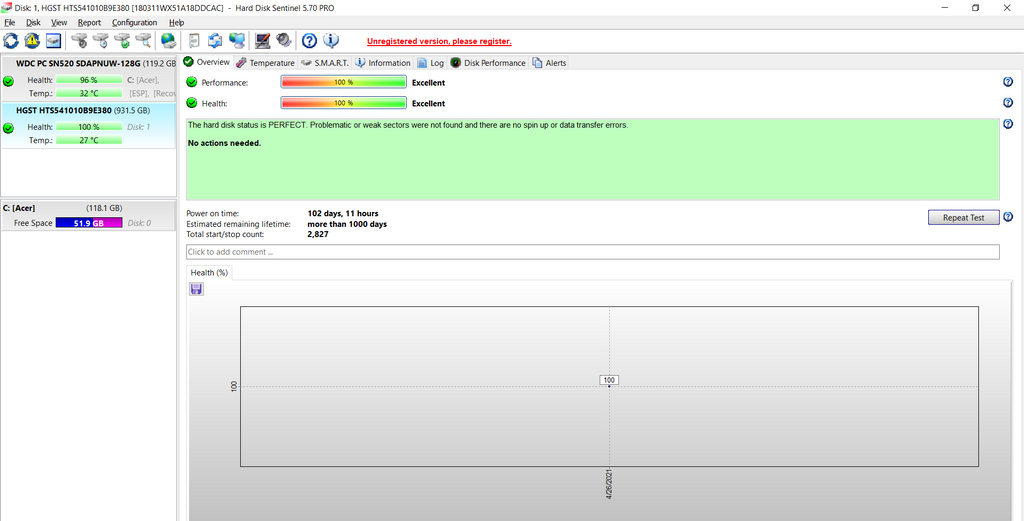Open the File menu
The width and height of the screenshot is (1024, 521).
[x=10, y=22]
